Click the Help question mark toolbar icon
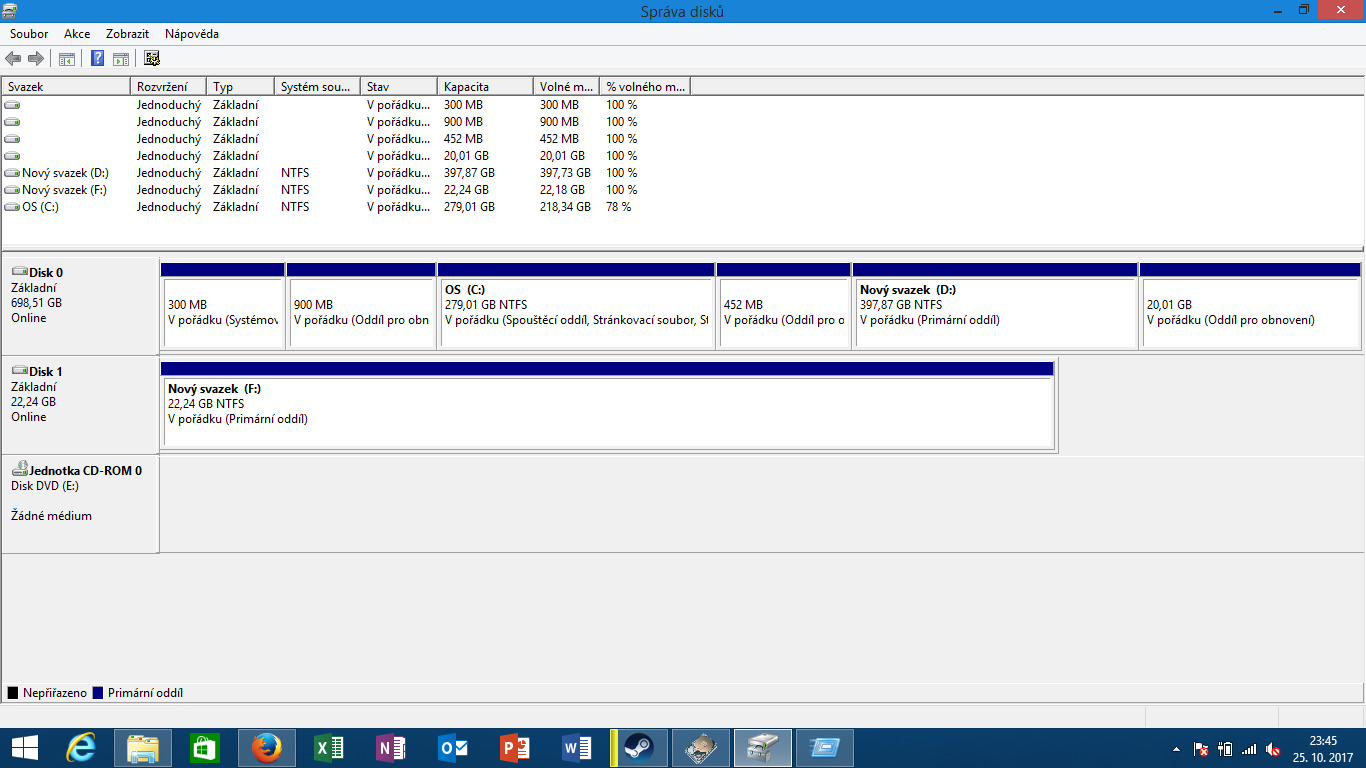The height and width of the screenshot is (768, 1366). 98,59
